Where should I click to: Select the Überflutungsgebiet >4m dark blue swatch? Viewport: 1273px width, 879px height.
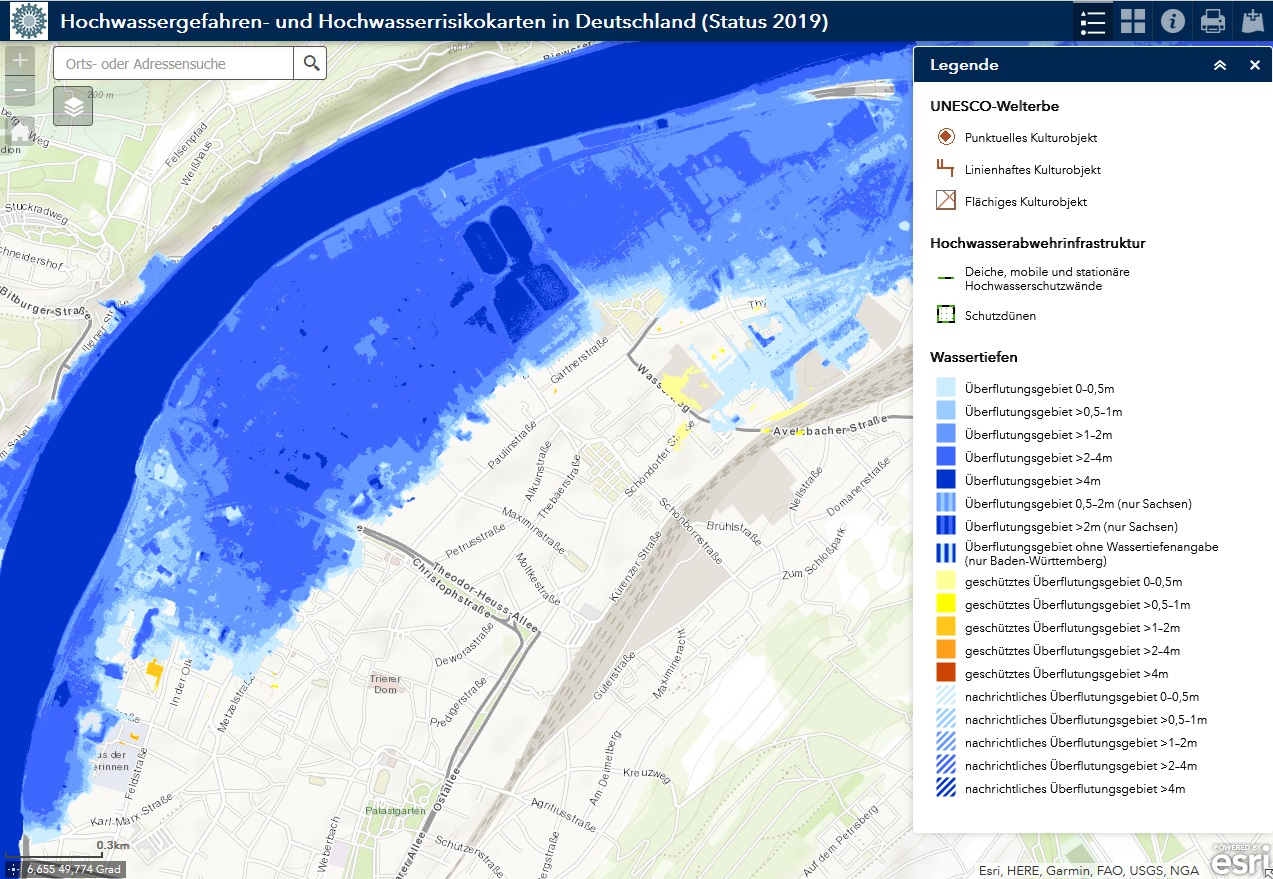coord(946,479)
